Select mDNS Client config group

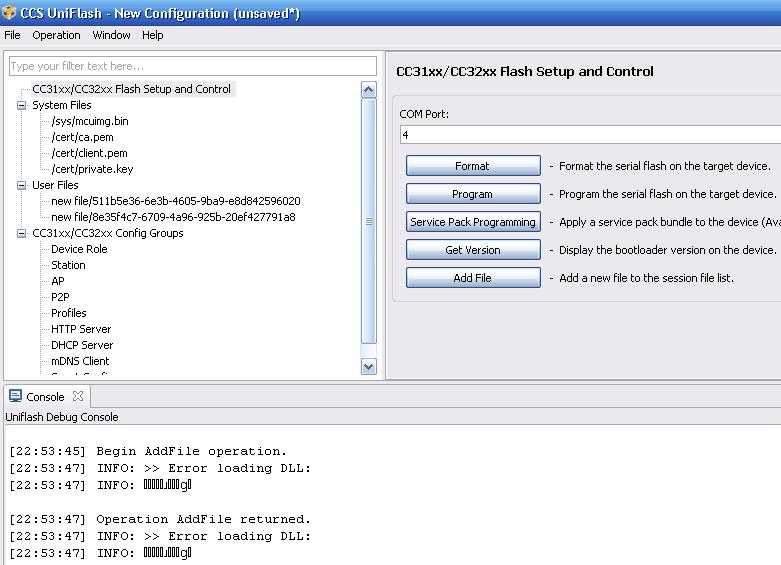coord(80,361)
